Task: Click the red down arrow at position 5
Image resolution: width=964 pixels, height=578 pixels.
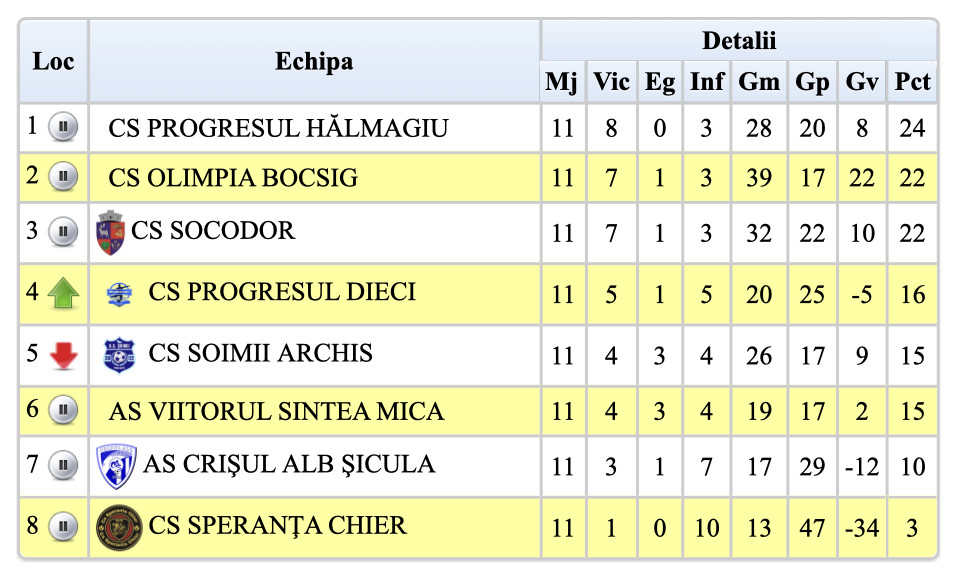Action: pos(63,355)
